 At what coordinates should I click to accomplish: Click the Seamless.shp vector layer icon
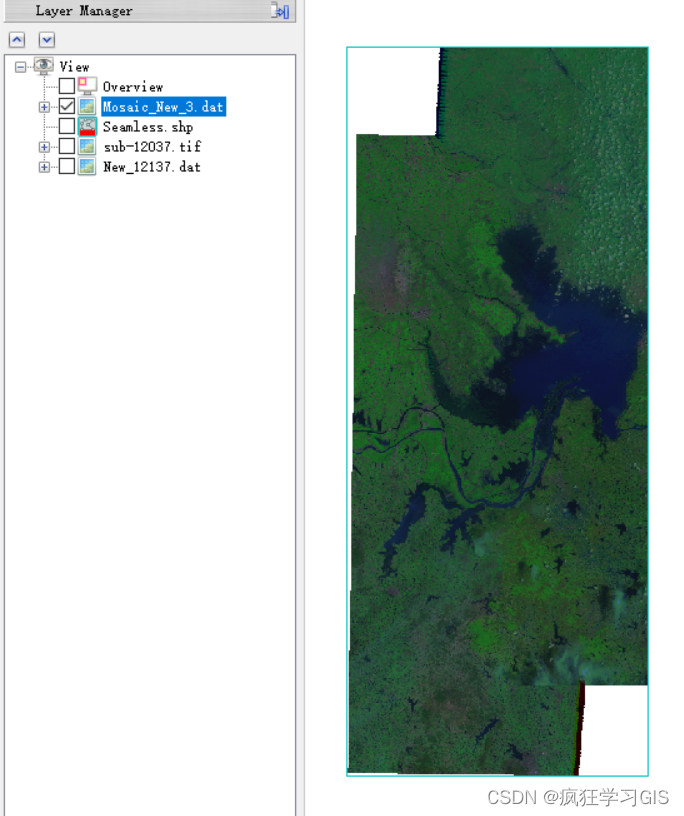87,126
